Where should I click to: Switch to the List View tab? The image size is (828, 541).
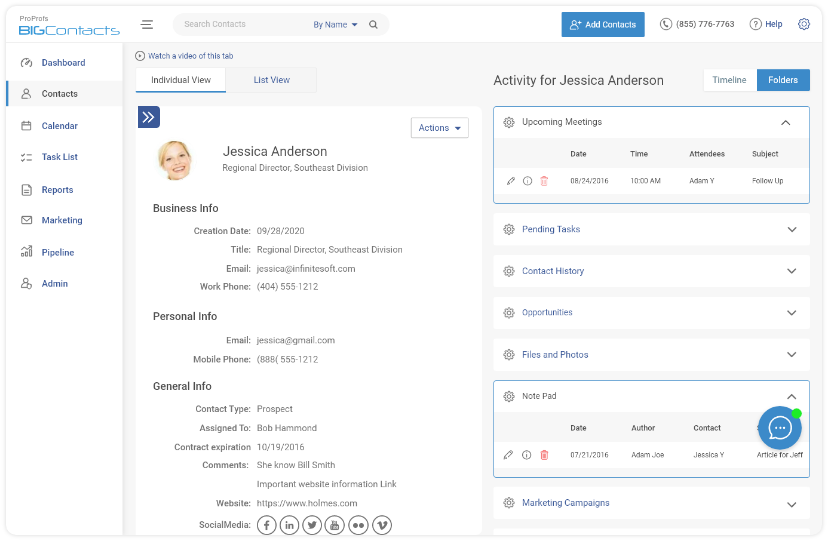[x=271, y=80]
